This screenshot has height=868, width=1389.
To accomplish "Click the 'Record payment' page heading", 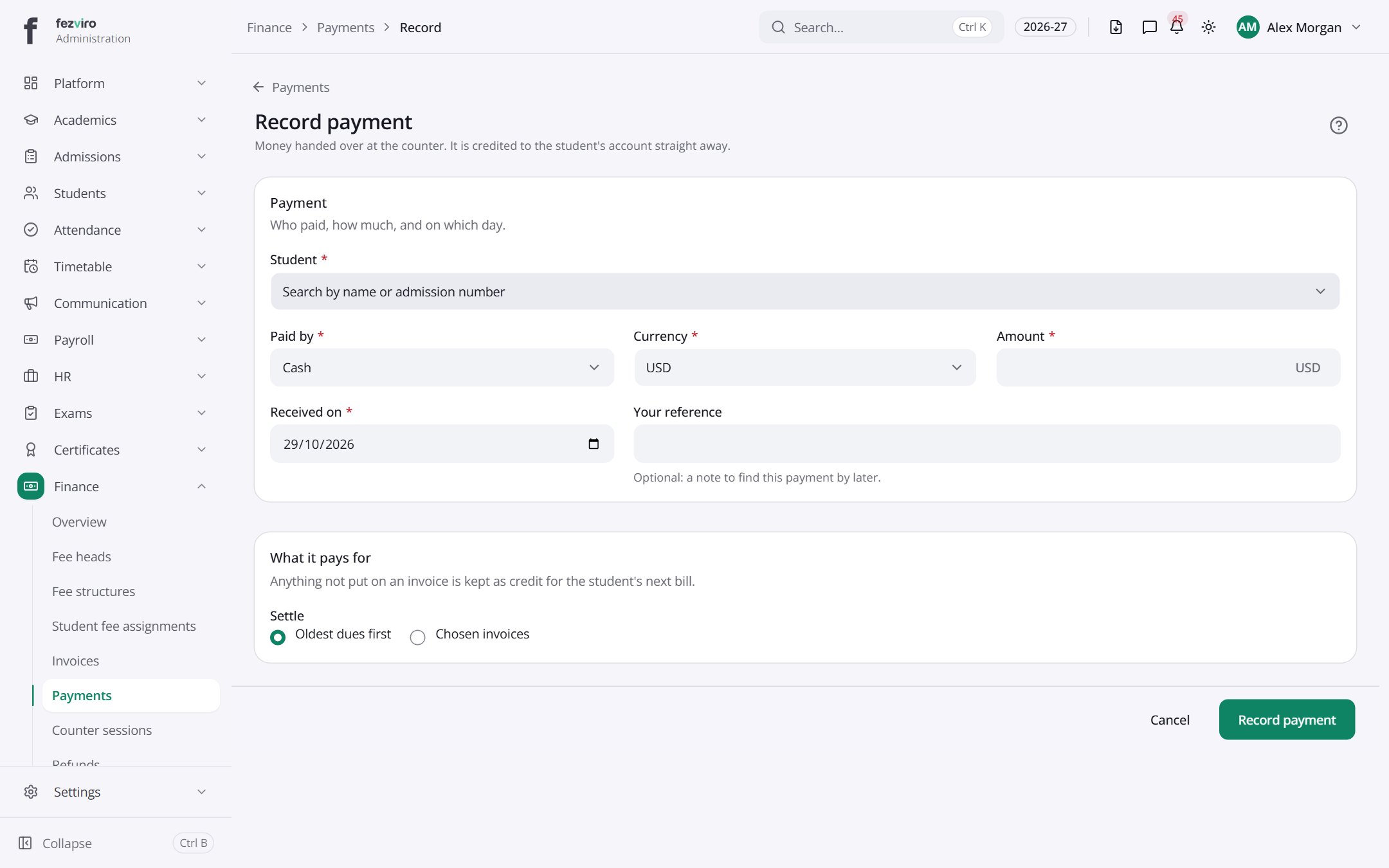I will click(x=333, y=122).
